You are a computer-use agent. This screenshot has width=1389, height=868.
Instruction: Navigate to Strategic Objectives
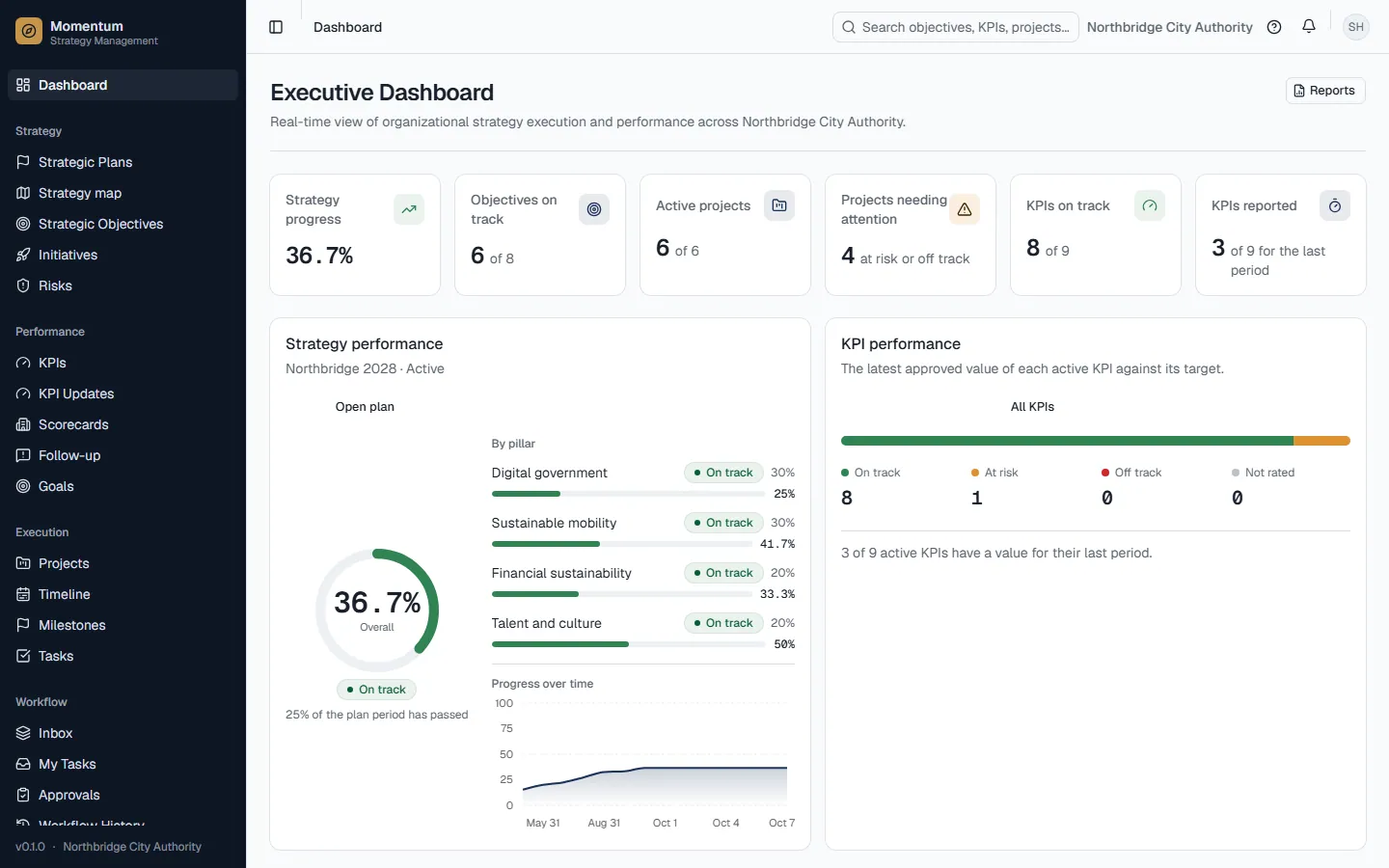123,224
